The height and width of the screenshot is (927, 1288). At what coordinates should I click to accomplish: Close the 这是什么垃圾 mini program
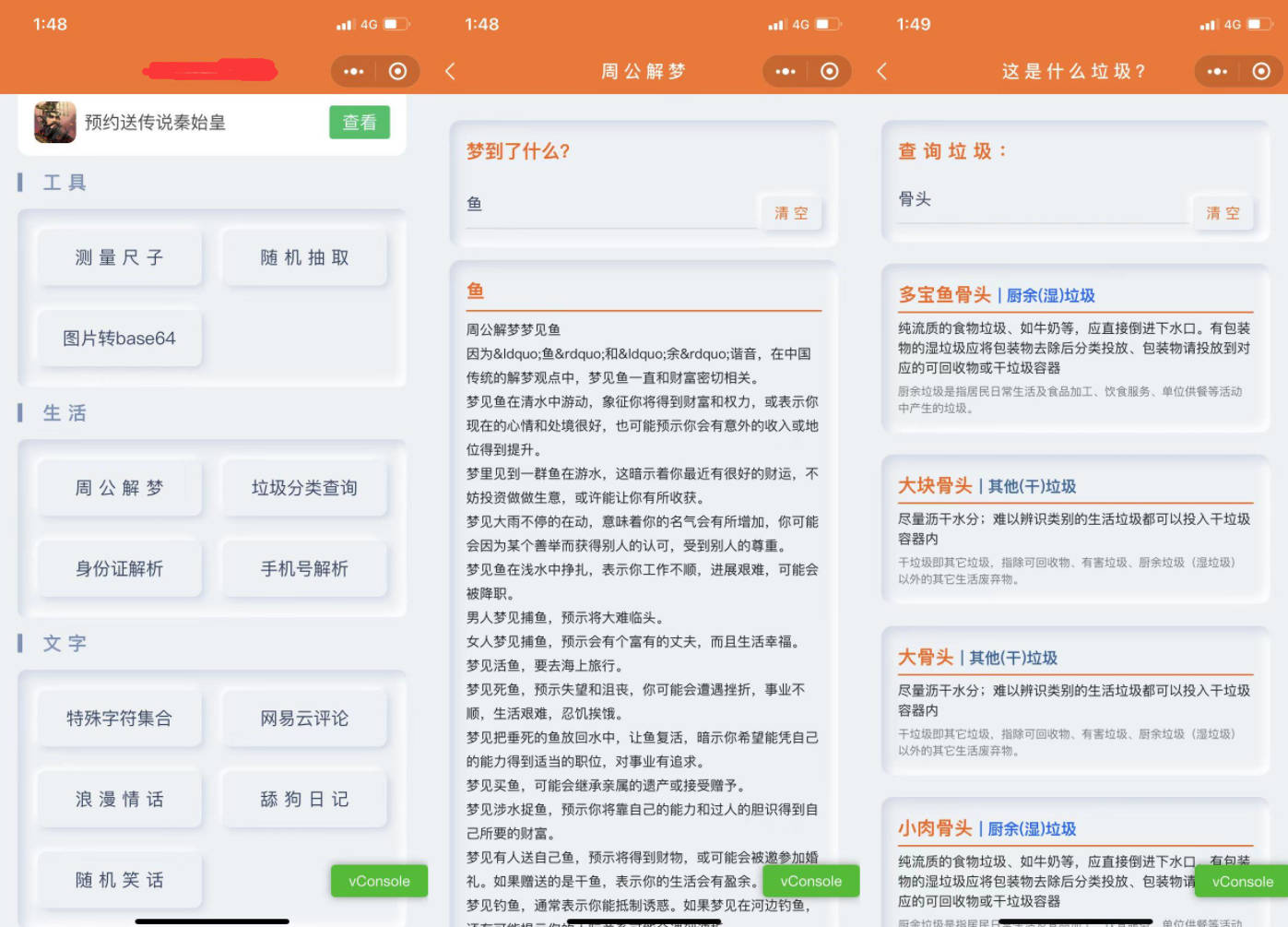click(x=1261, y=71)
